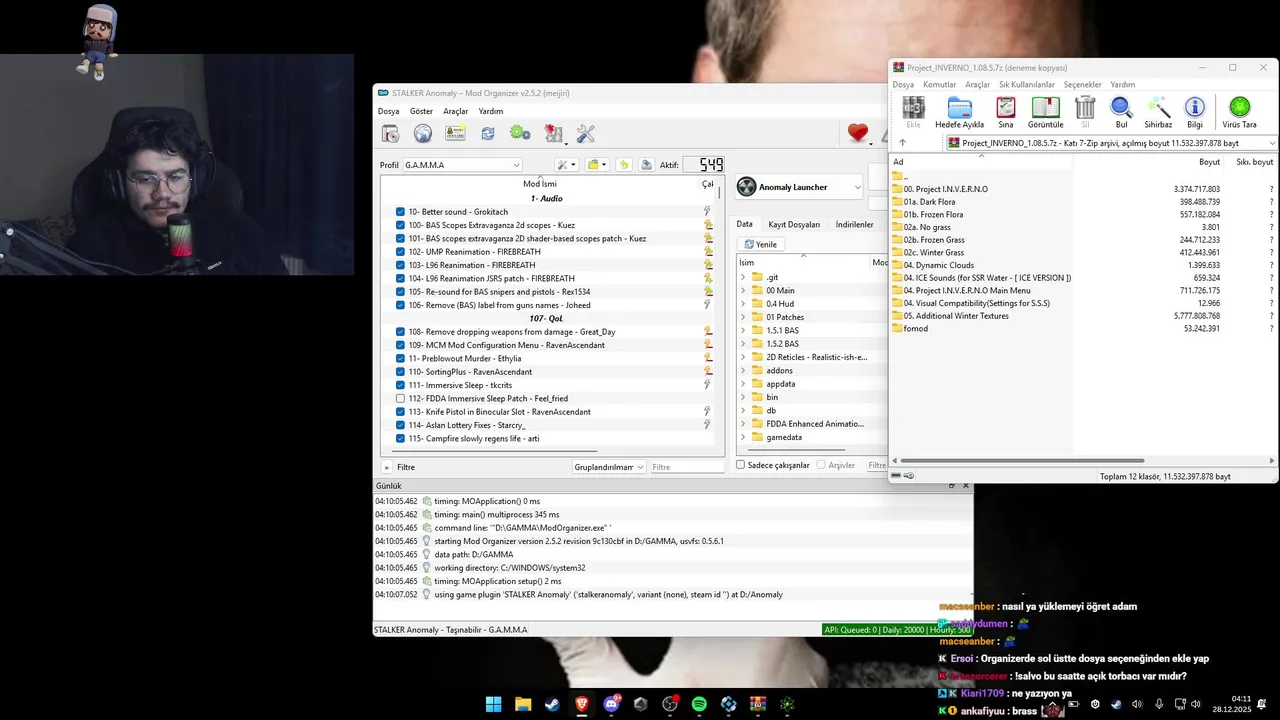
Task: Open Steam from the taskbar
Action: click(x=552, y=704)
